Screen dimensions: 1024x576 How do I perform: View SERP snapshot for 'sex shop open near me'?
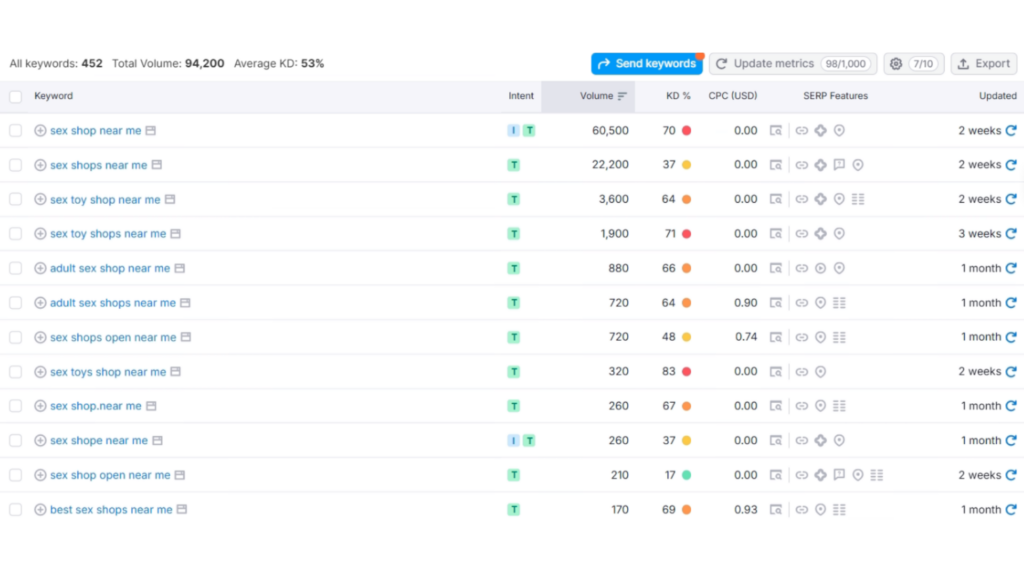pyautogui.click(x=776, y=475)
